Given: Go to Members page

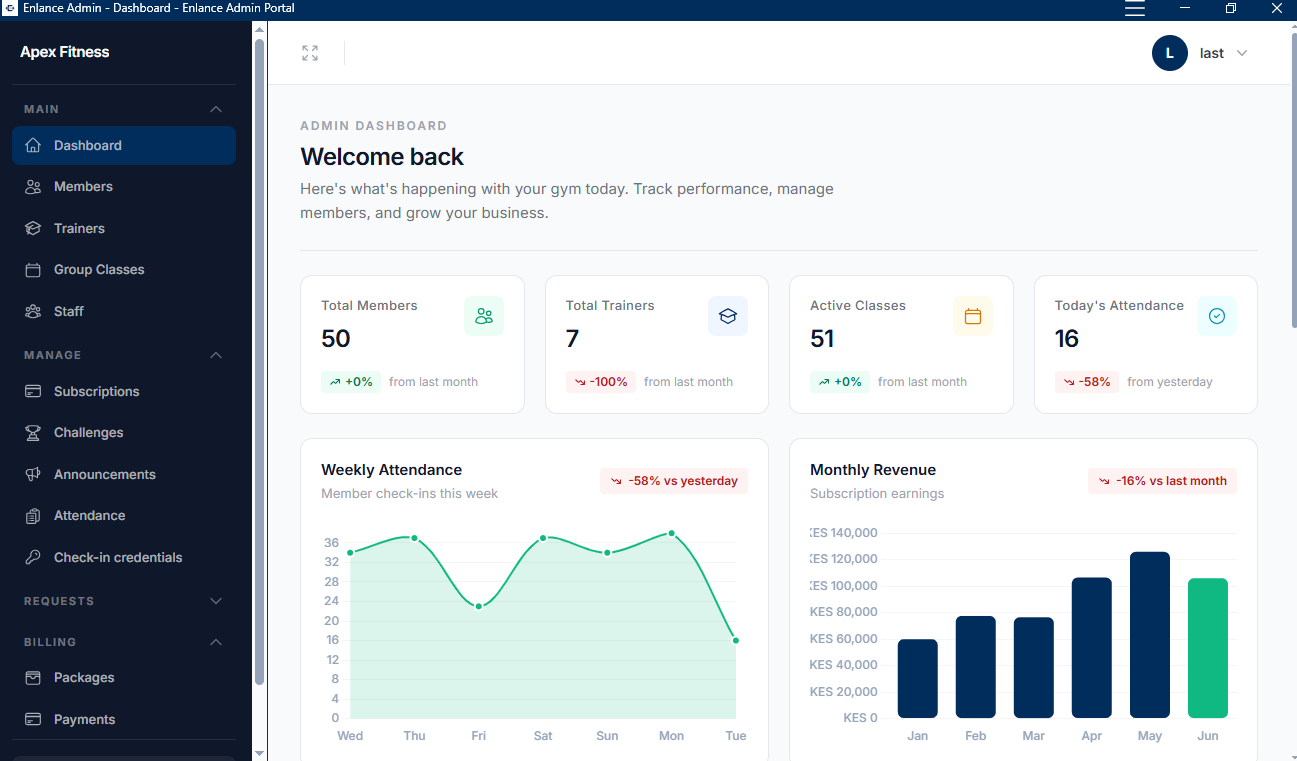Looking at the screenshot, I should [124, 187].
